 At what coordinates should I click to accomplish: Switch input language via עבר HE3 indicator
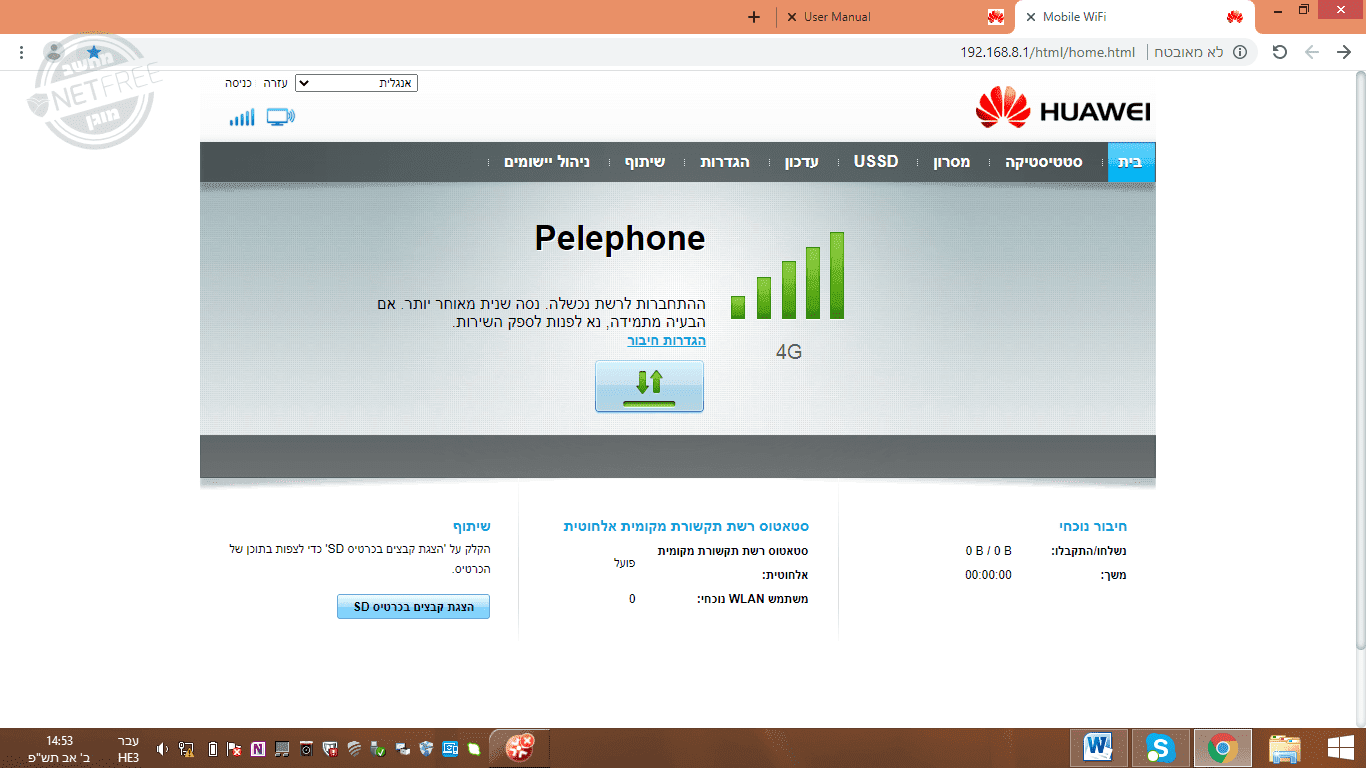click(x=128, y=749)
